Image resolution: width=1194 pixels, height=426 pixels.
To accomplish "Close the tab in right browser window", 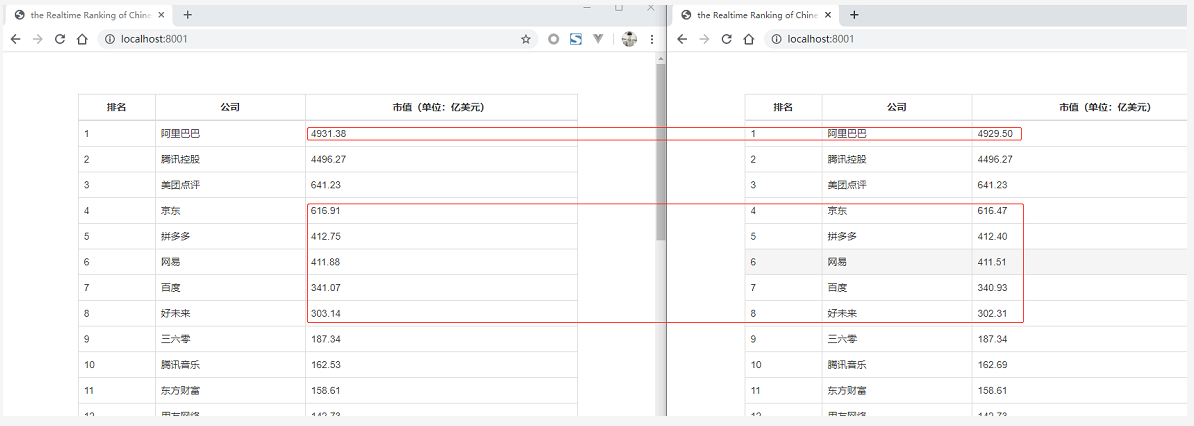I will pyautogui.click(x=828, y=15).
